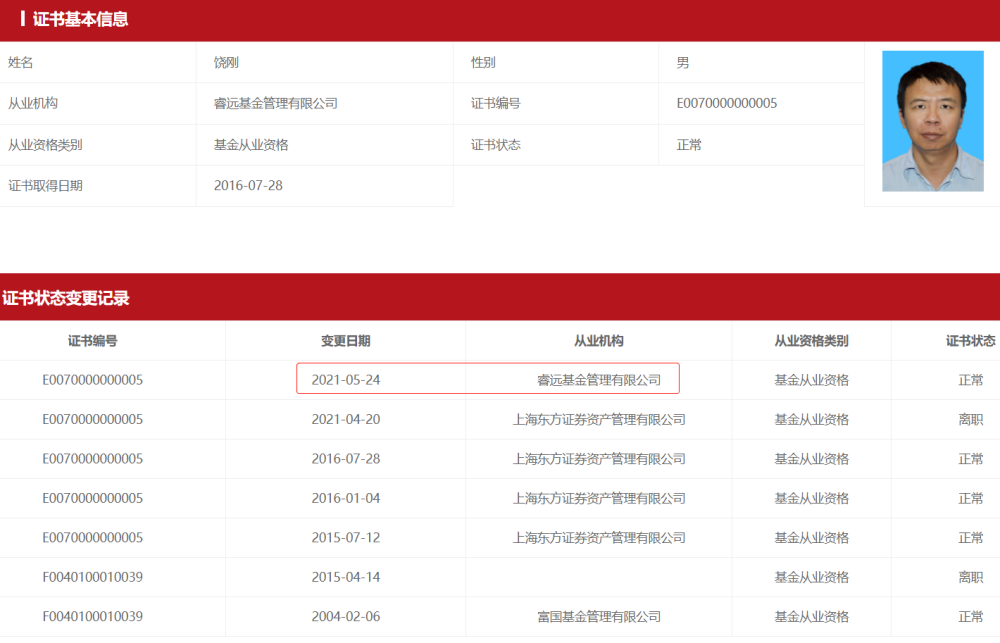Click the 从业机构 column header in the records table
The height and width of the screenshot is (643, 1000).
[599, 341]
